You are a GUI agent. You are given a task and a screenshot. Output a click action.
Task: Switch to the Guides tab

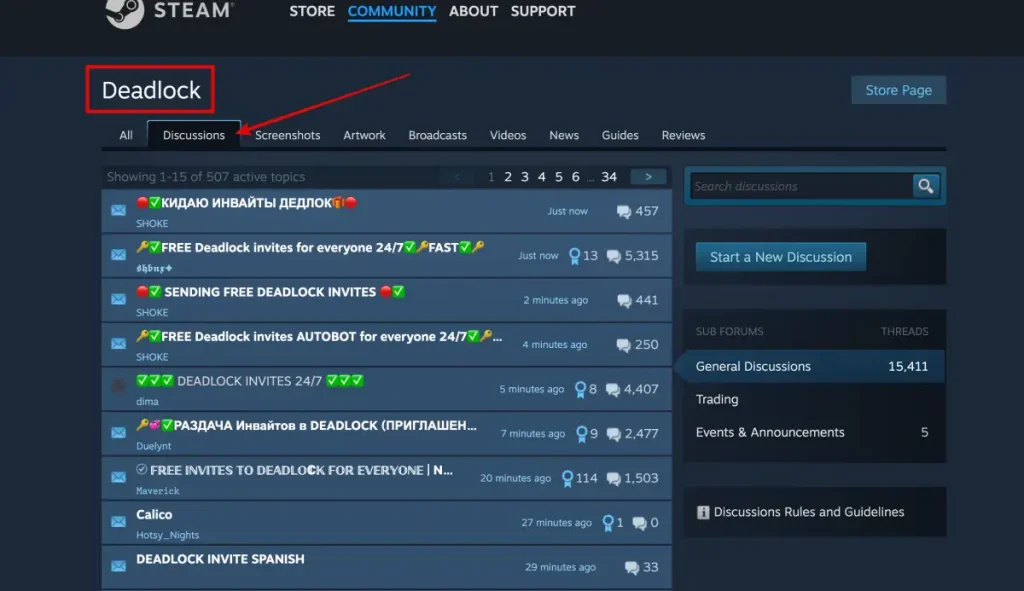tap(620, 135)
